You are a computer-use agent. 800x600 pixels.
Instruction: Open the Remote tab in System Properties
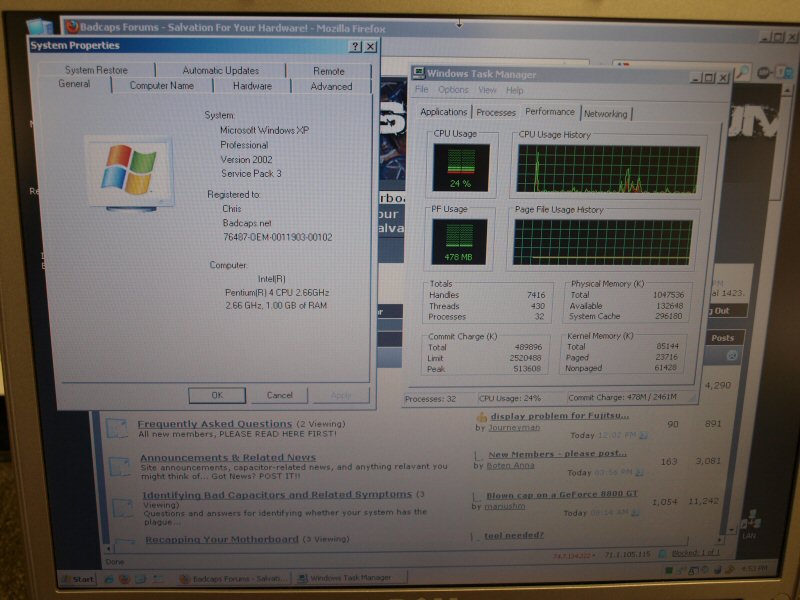pyautogui.click(x=329, y=71)
